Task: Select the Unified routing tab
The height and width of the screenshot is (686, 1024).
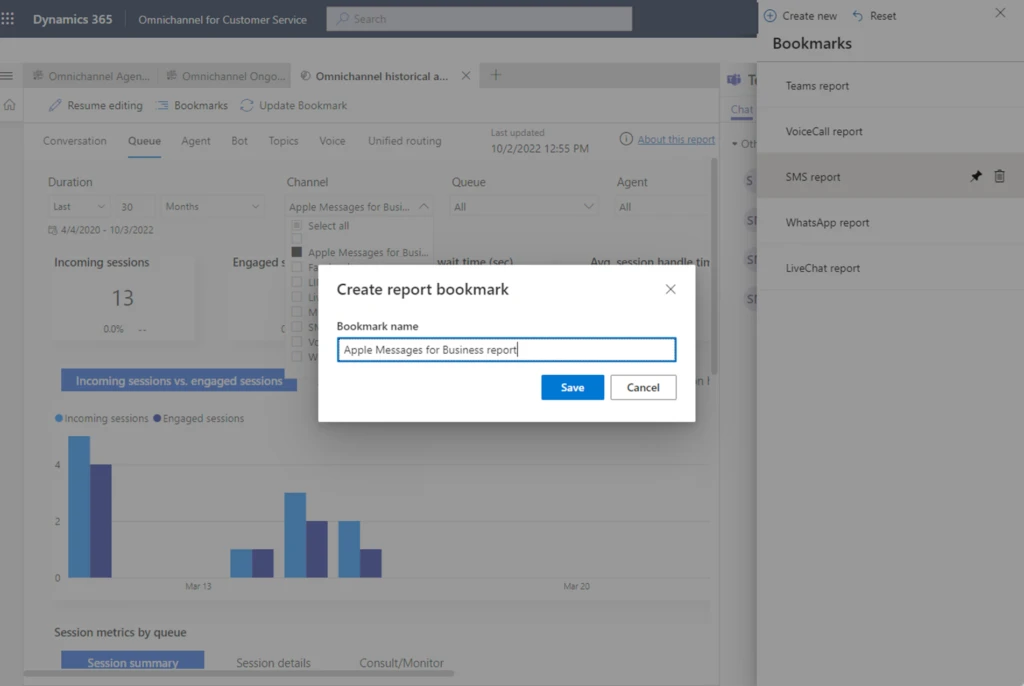Action: click(404, 141)
